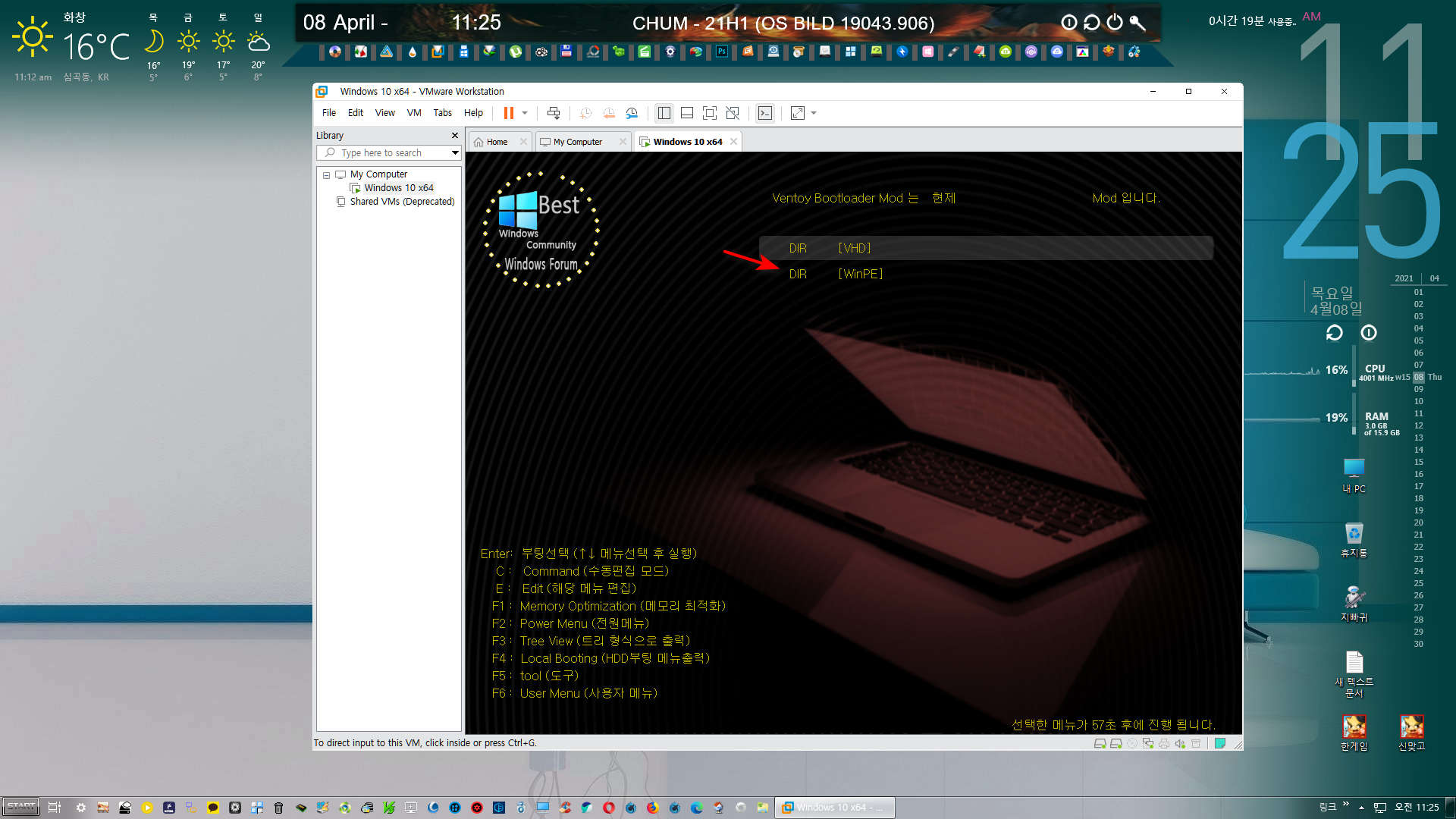
Task: Open the 지빠귀 desktop icon
Action: click(1354, 604)
